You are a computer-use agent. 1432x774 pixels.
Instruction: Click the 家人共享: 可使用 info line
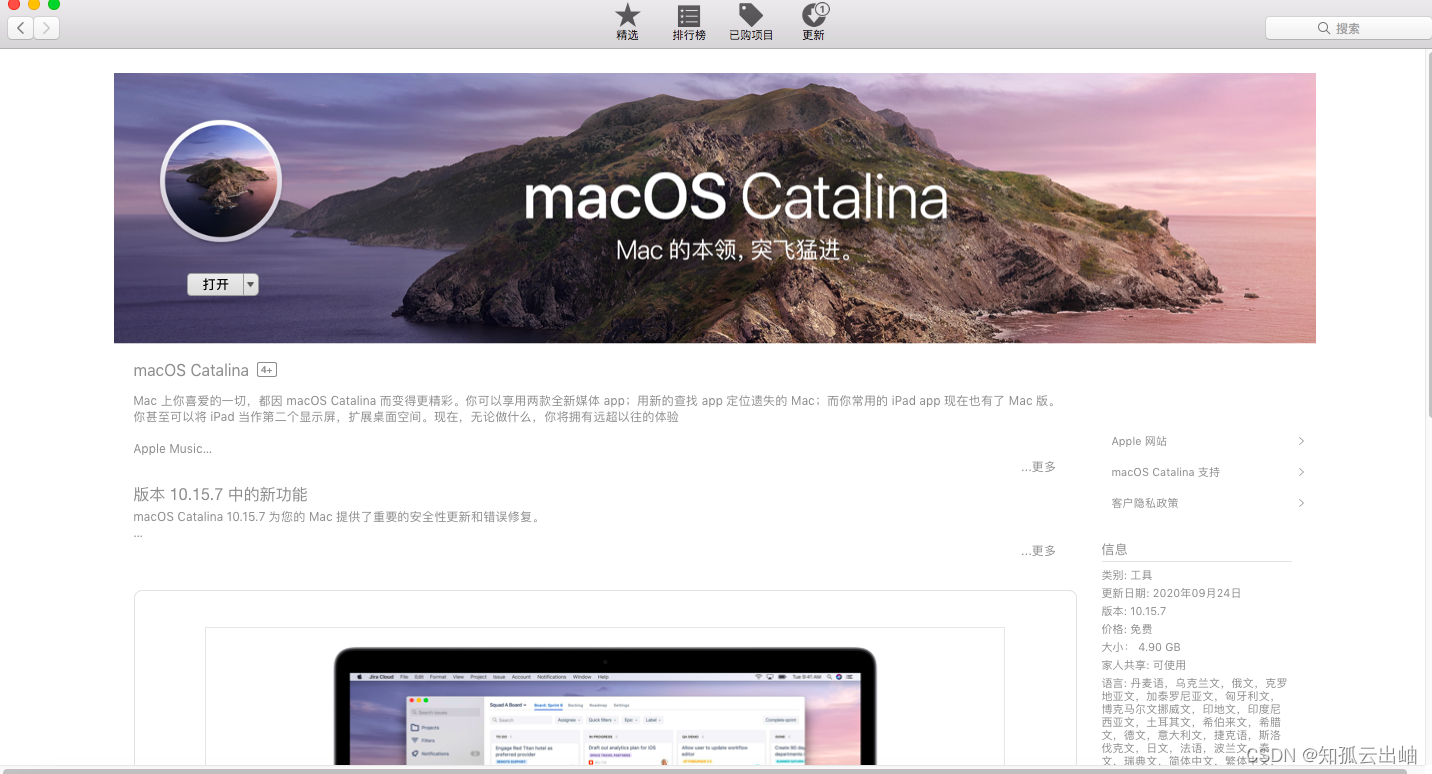[1143, 665]
